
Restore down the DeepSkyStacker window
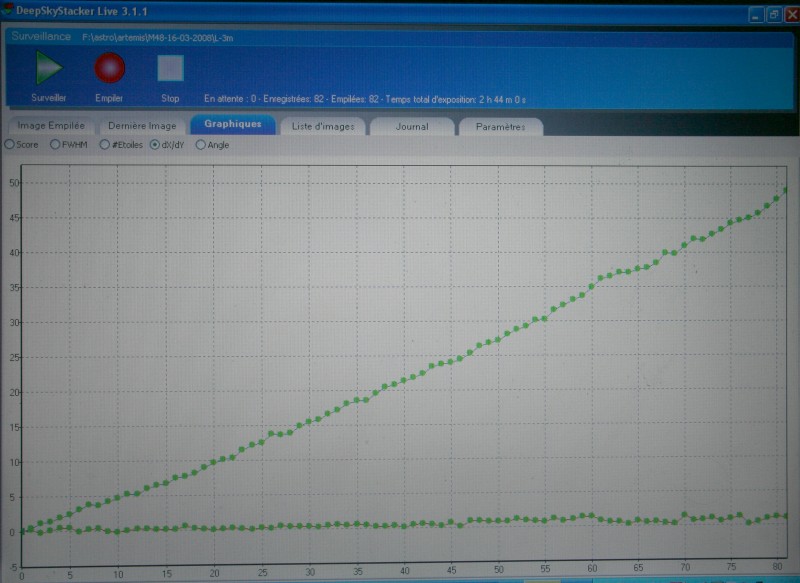tap(773, 15)
